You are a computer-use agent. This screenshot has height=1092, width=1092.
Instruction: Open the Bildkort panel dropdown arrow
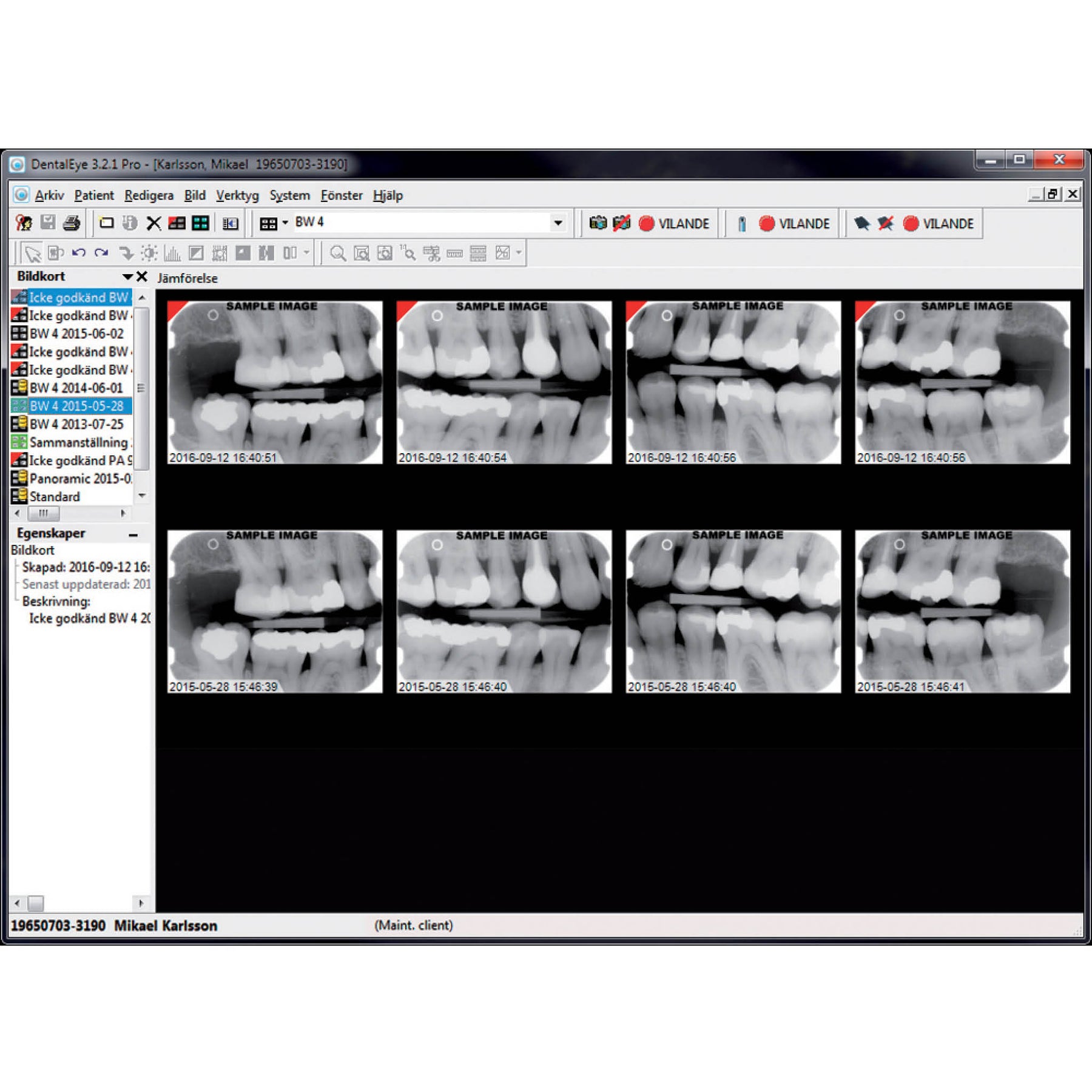[127, 277]
